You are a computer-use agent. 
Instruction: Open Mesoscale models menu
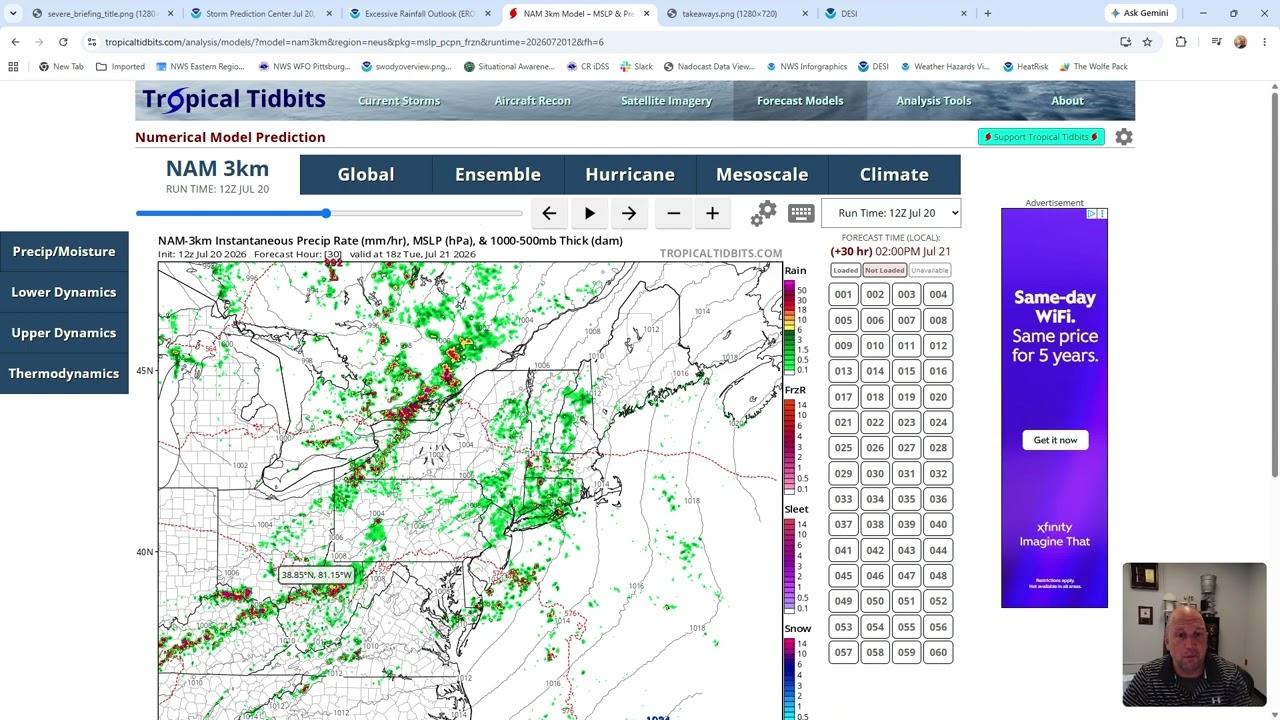pyautogui.click(x=762, y=174)
